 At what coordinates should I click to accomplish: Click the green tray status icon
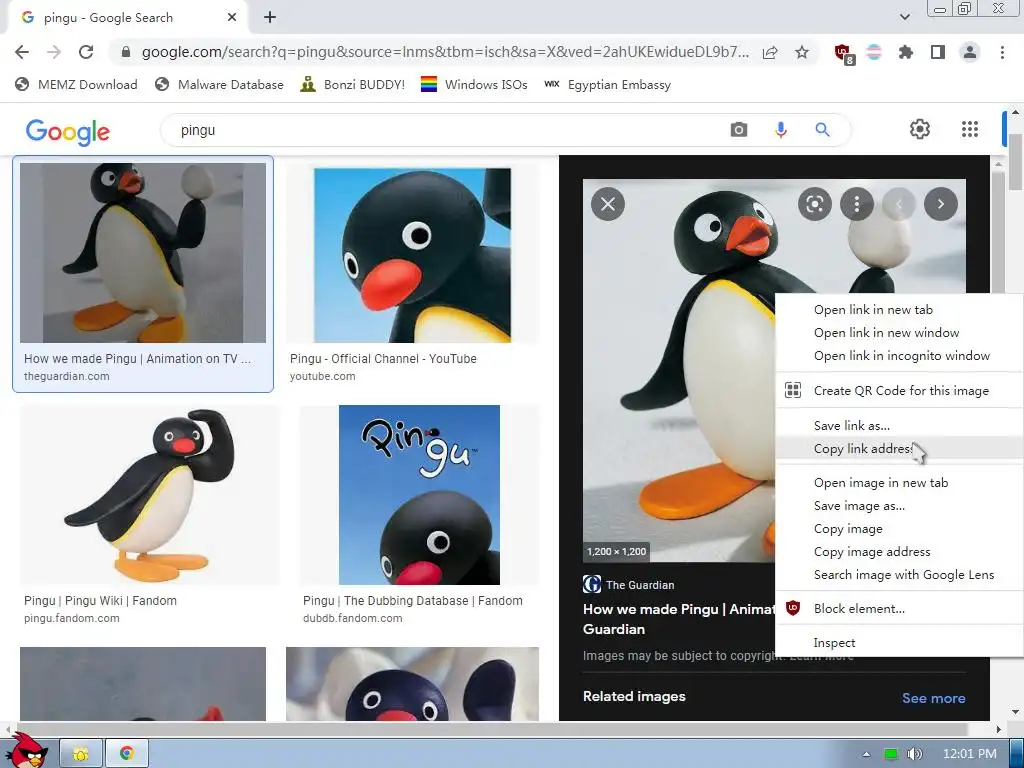pyautogui.click(x=890, y=754)
